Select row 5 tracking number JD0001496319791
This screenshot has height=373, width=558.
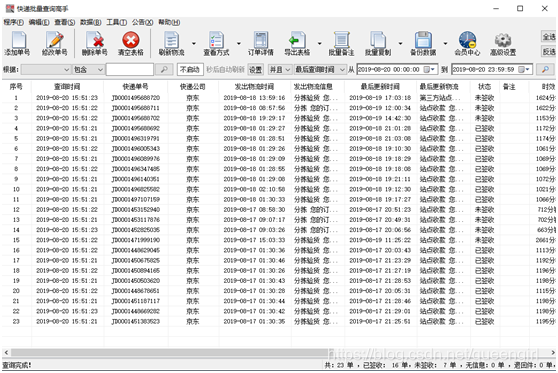[x=136, y=138]
